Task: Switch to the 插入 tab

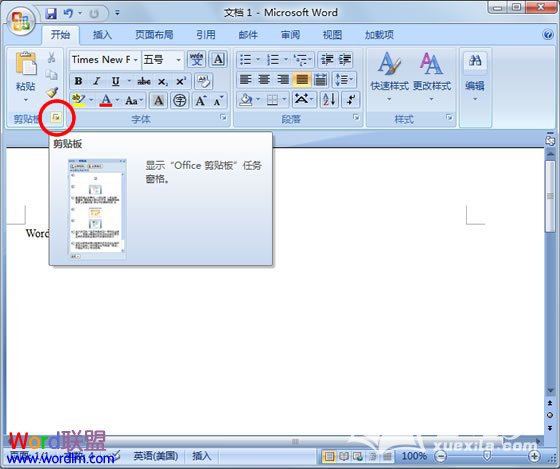Action: (102, 35)
